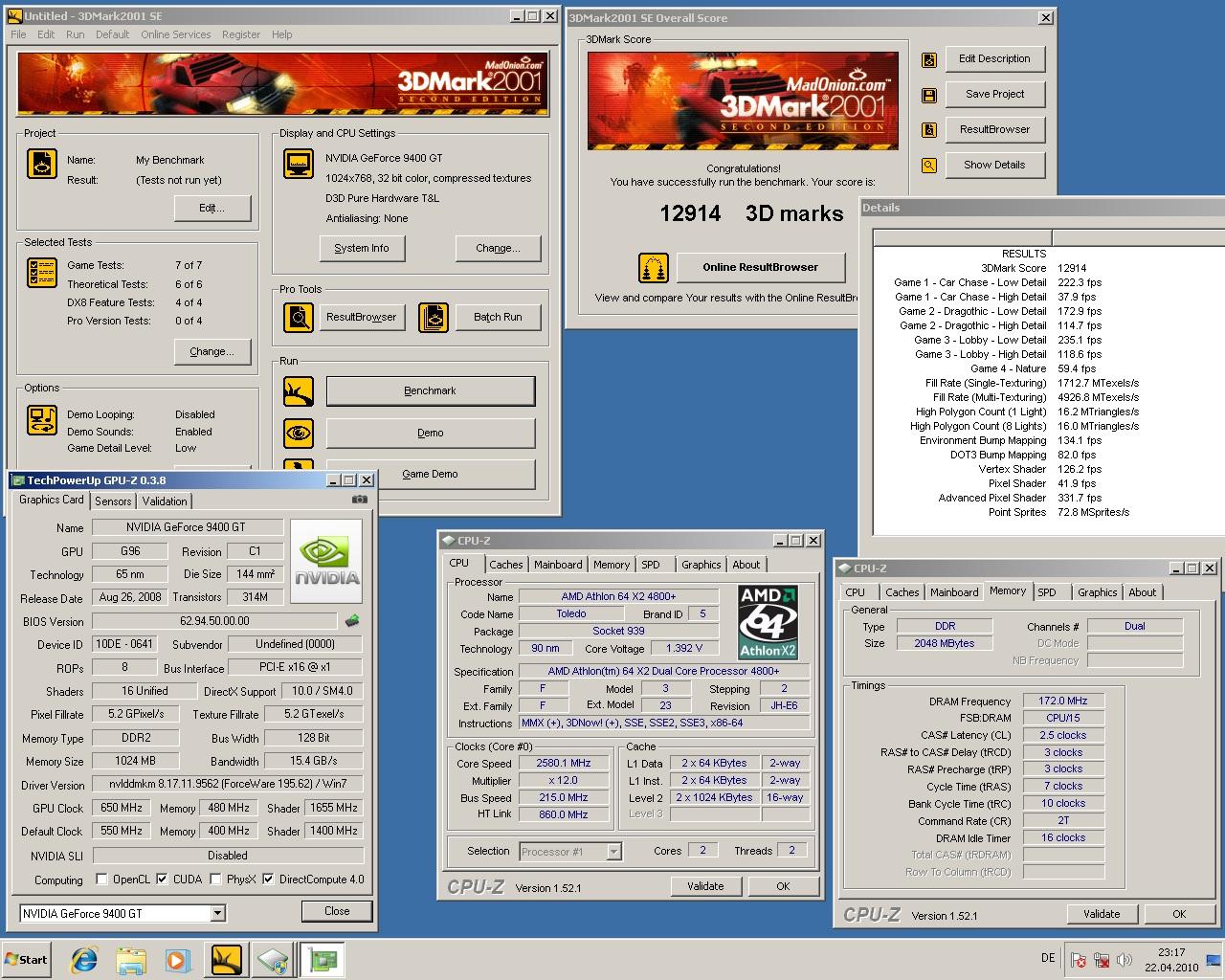1225x980 pixels.
Task: Open the Online Services menu
Action: 175,34
